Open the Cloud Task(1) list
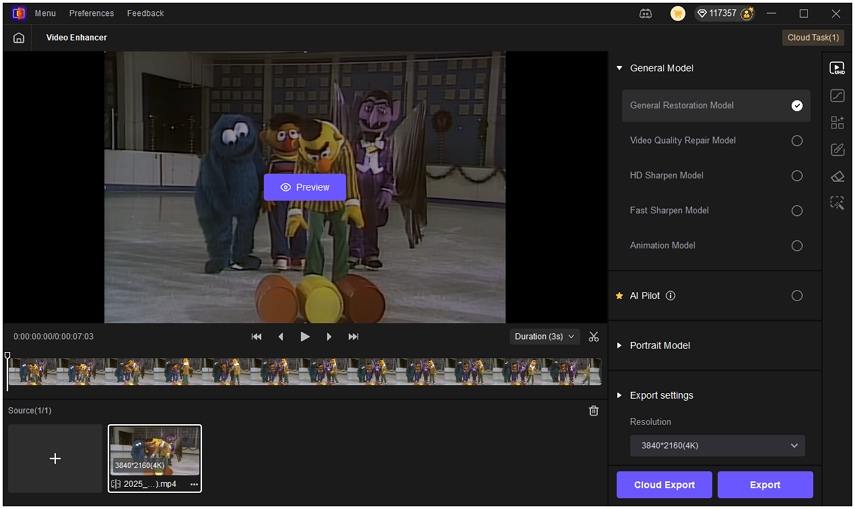855x509 pixels. click(x=813, y=38)
